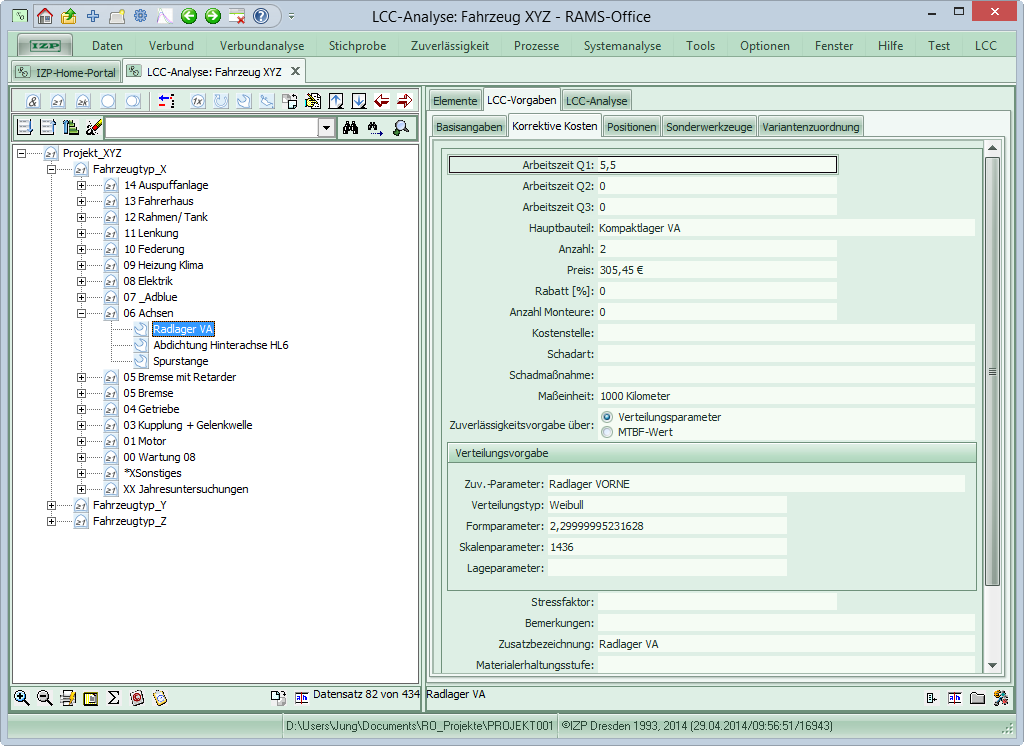Click the binoculars search icon
The width and height of the screenshot is (1024, 746).
[x=351, y=128]
